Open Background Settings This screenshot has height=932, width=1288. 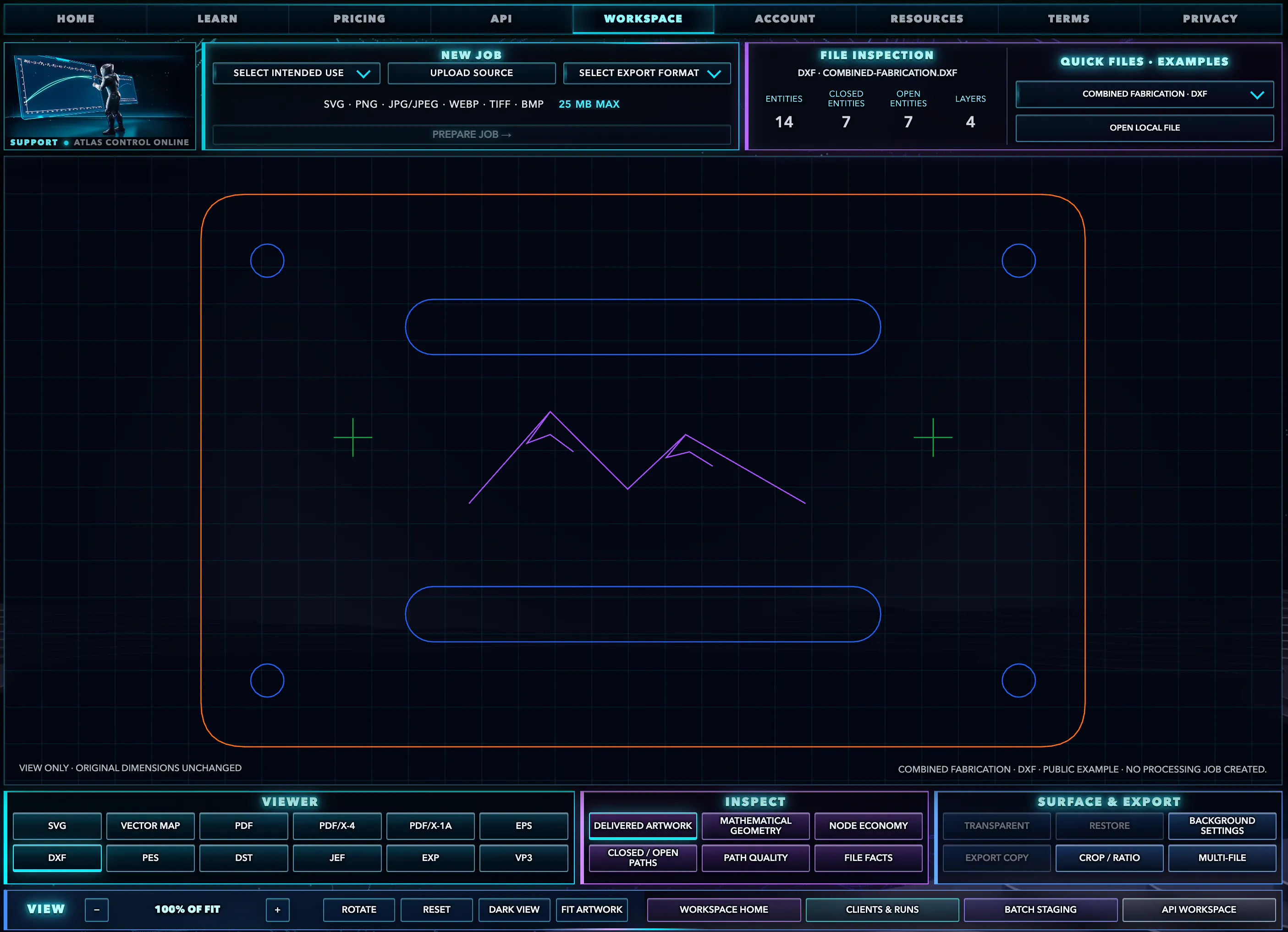coord(1222,826)
